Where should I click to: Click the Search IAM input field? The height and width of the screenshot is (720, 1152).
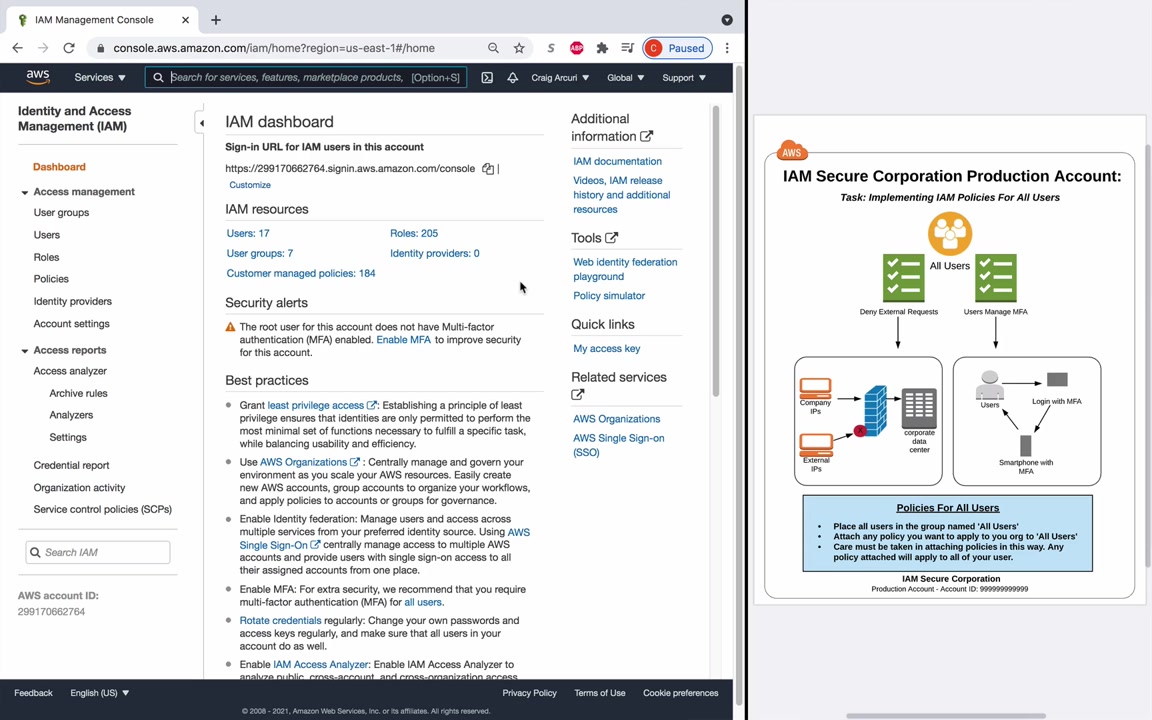point(98,552)
